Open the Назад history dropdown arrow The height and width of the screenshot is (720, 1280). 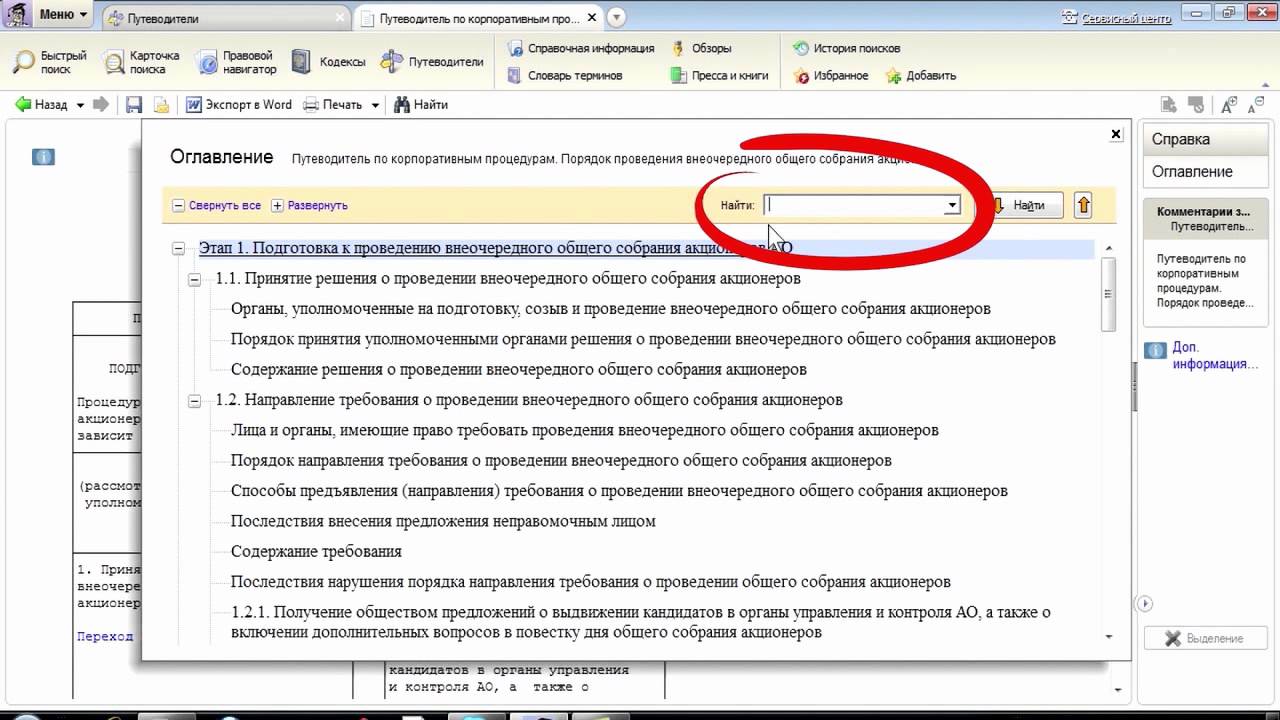coord(80,105)
